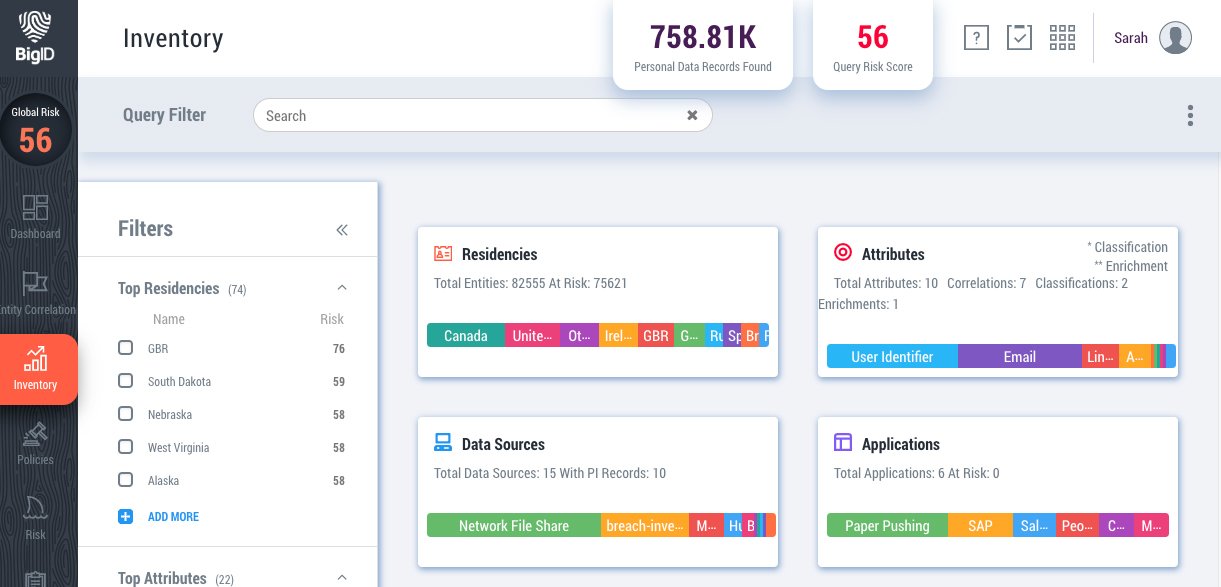Go to Dashboard in the sidebar
The width and height of the screenshot is (1221, 587).
[x=35, y=215]
